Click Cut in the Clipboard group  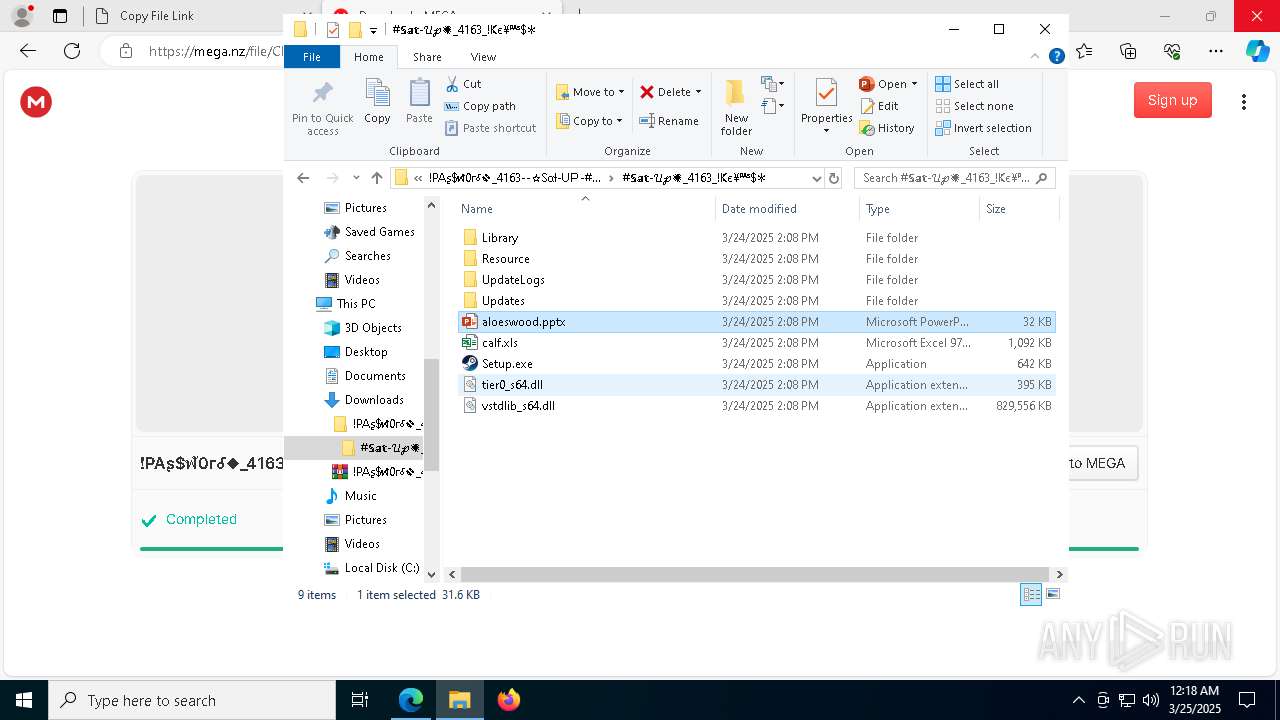(464, 84)
